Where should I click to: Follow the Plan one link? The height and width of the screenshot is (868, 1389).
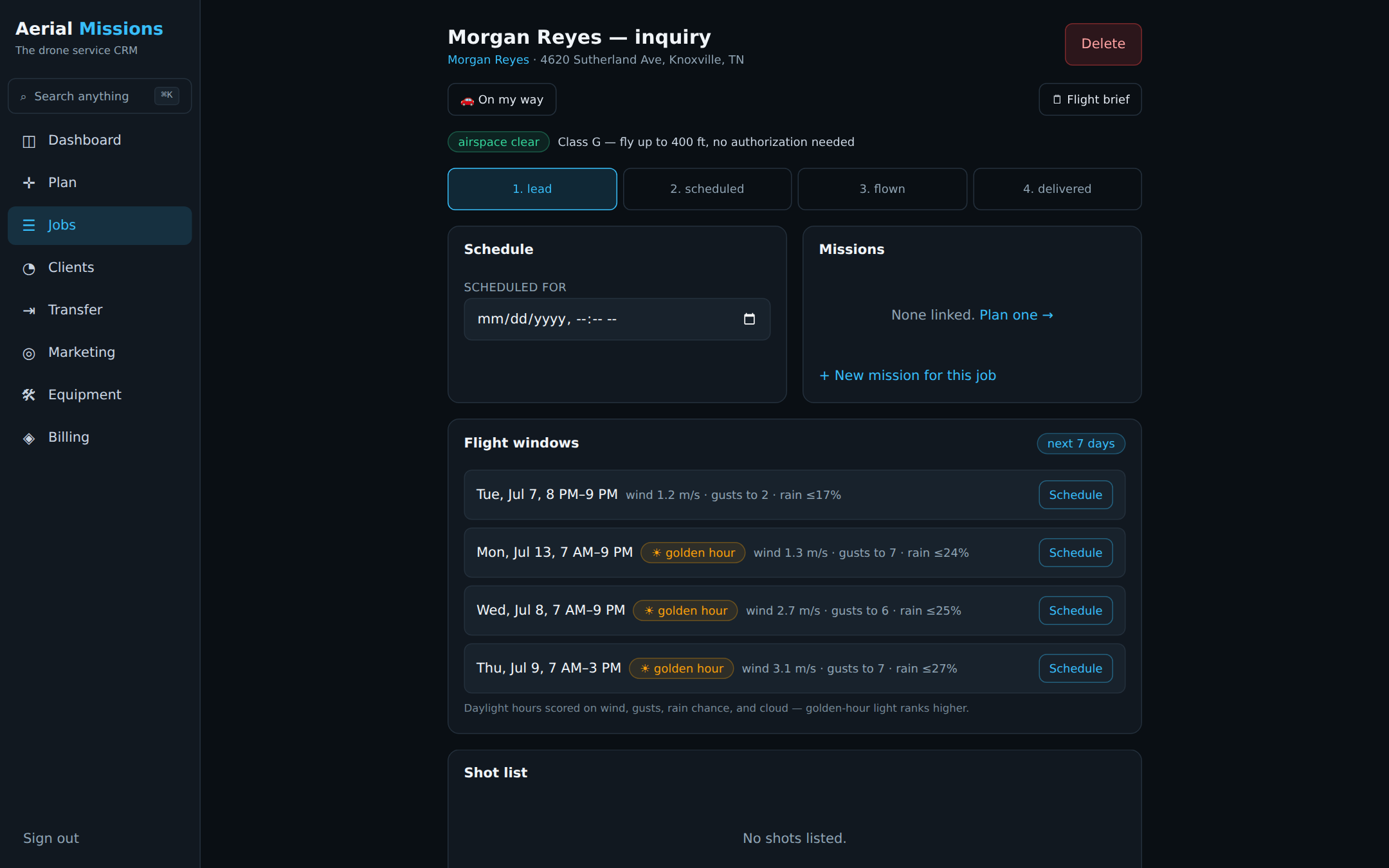point(1016,315)
